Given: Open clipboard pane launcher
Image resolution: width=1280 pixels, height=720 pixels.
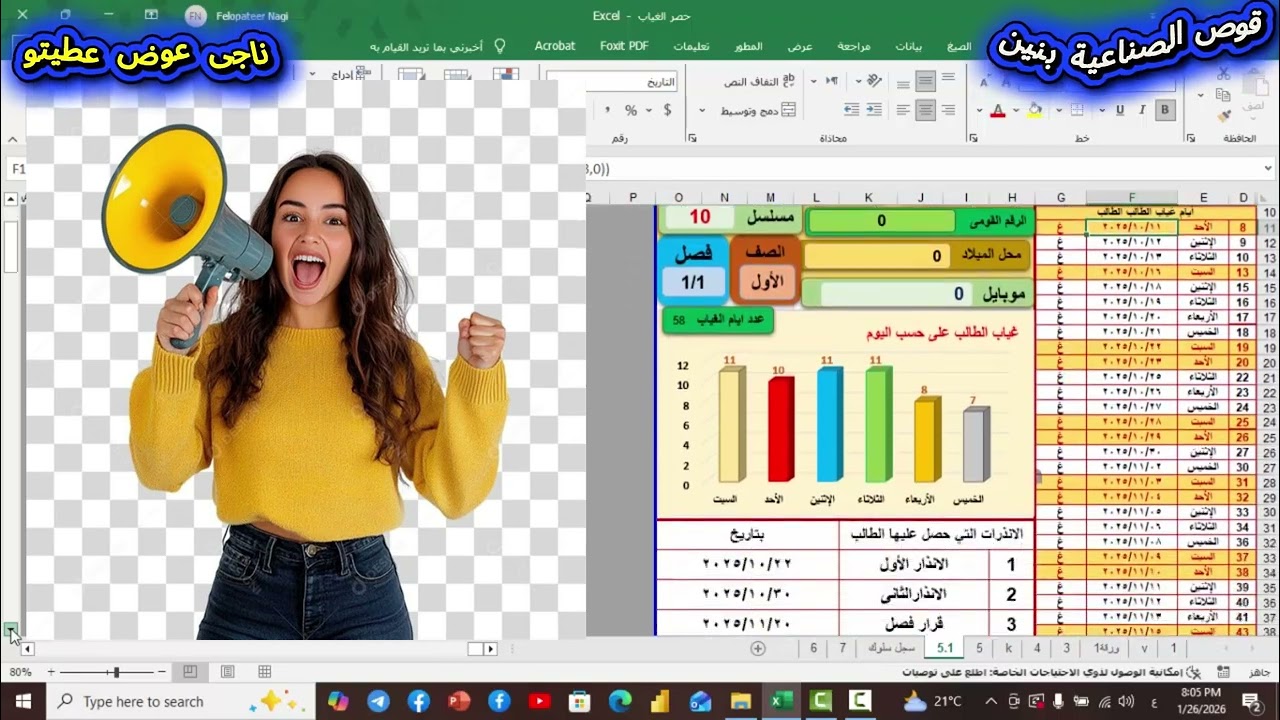Looking at the screenshot, I should click(1191, 138).
